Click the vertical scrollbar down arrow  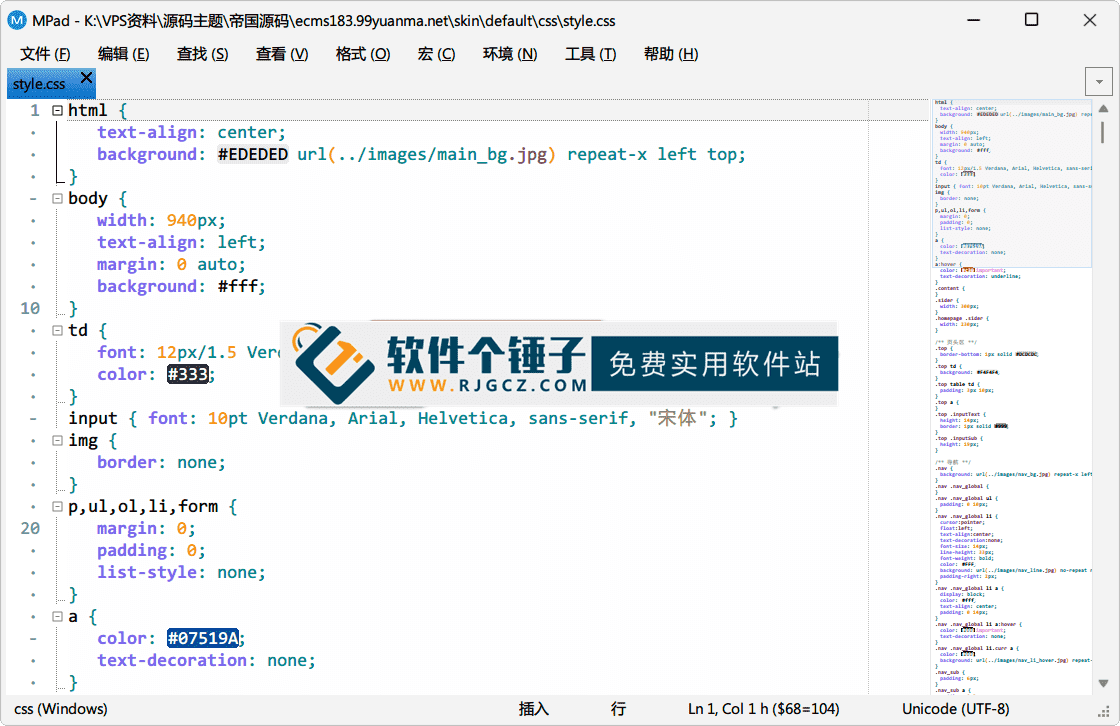pos(1104,683)
